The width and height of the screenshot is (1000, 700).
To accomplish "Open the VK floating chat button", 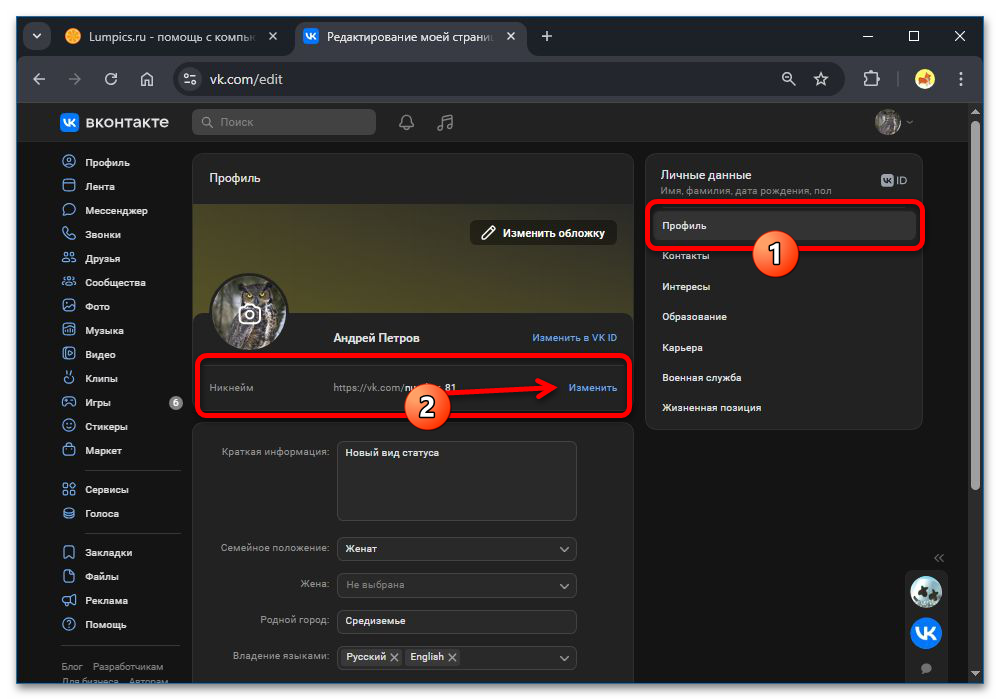I will pos(926,633).
